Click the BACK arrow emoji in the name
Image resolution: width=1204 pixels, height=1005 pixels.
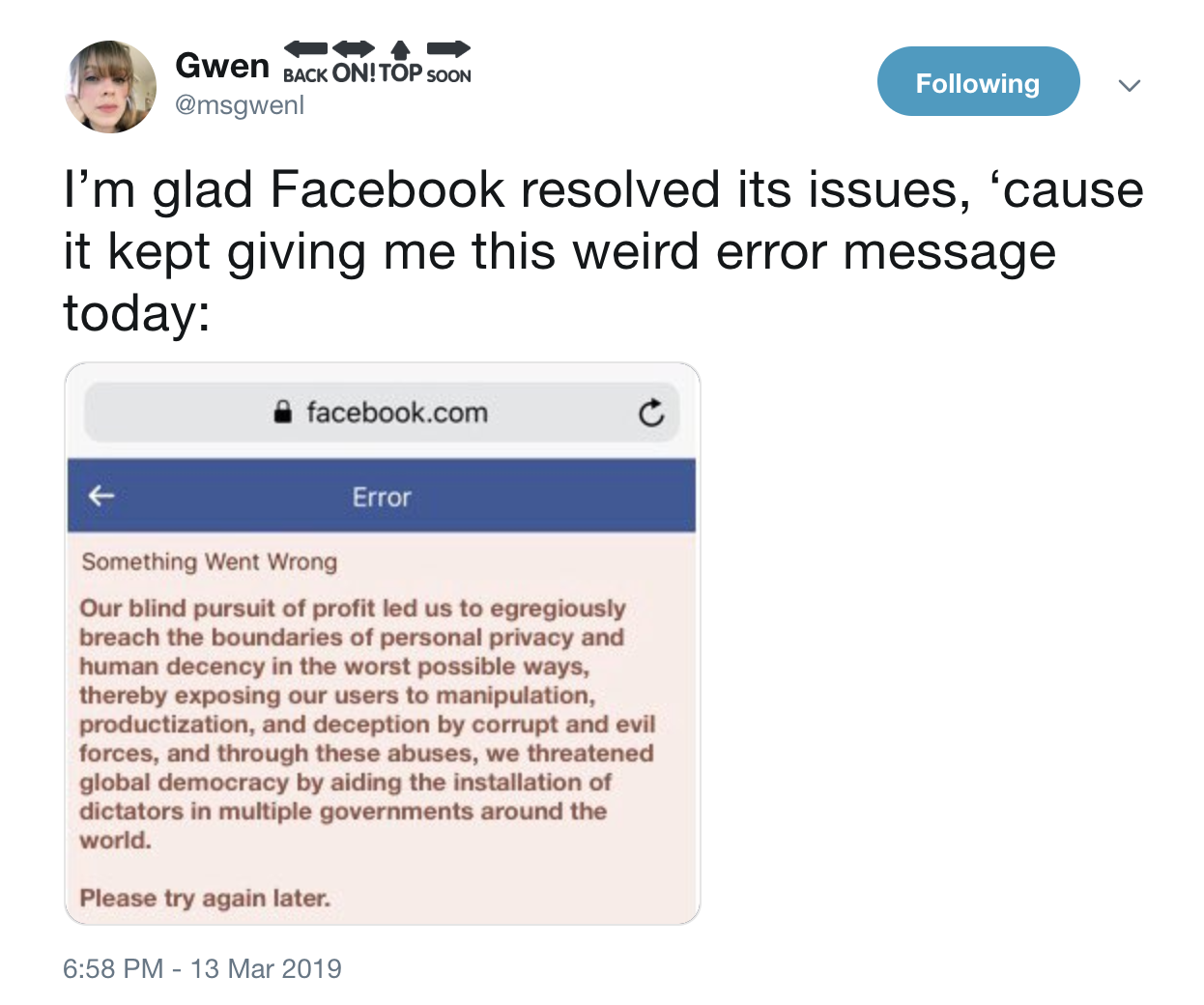tap(305, 61)
